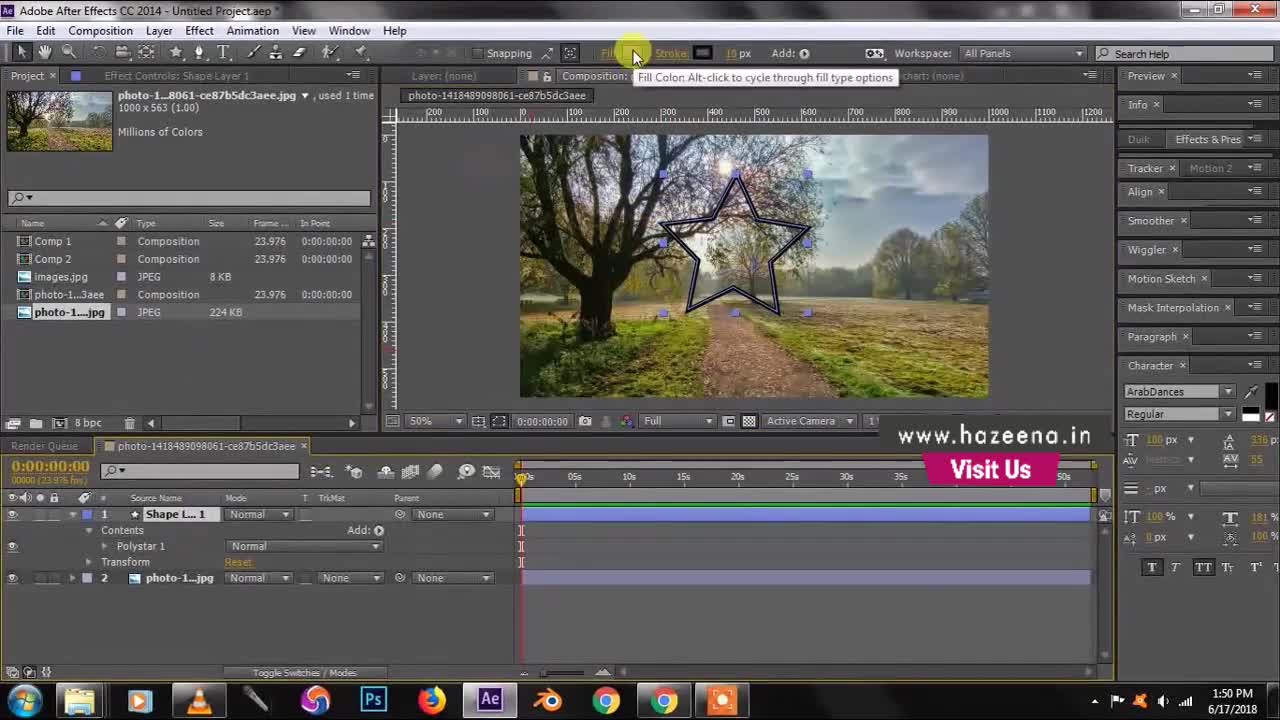Click the Stroke color swatch in toolbar
Screen dimensions: 1280x720
[703, 54]
